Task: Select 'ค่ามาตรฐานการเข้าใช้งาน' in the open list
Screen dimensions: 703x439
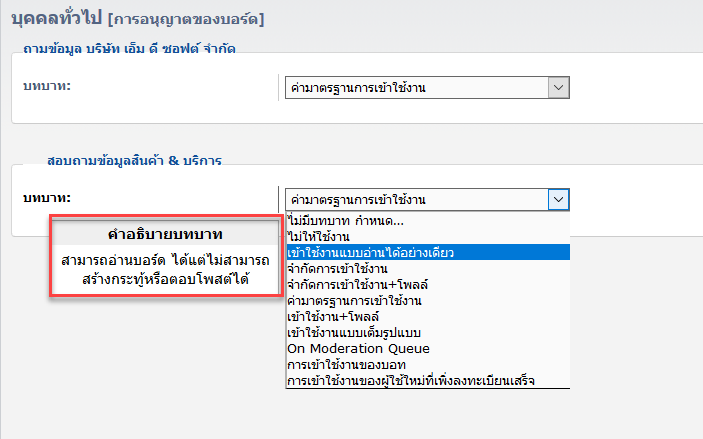Action: pos(354,301)
